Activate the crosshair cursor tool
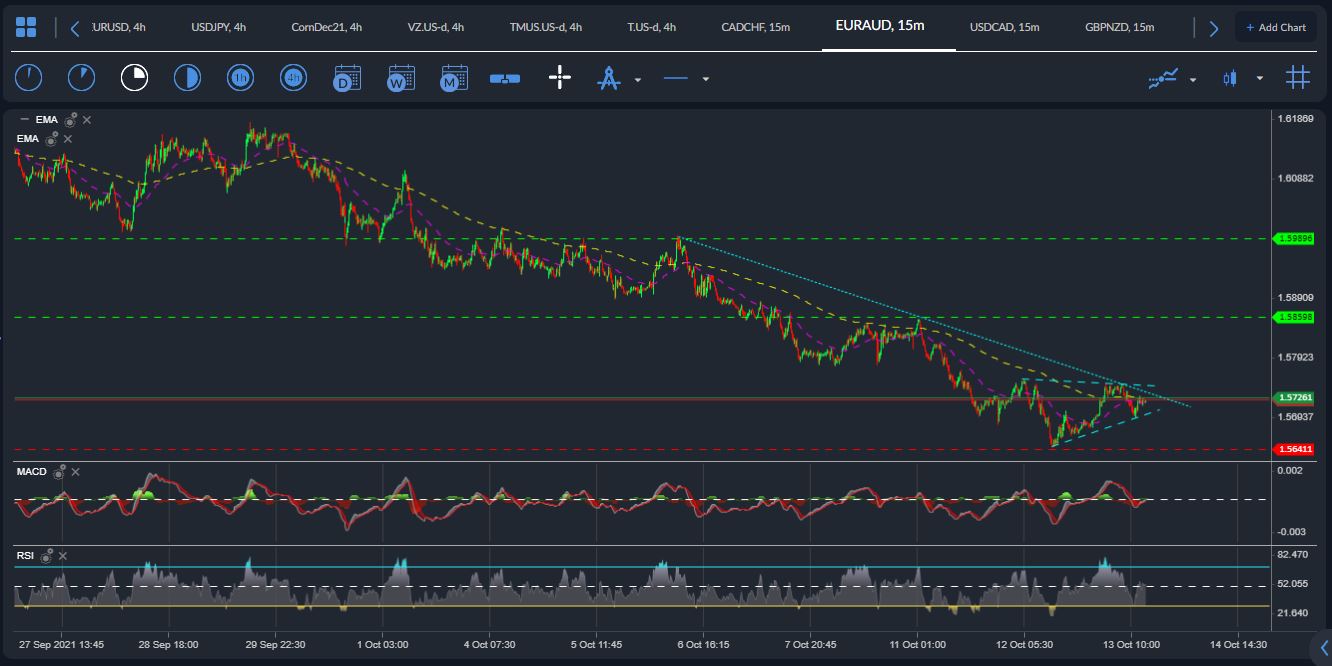 [559, 77]
